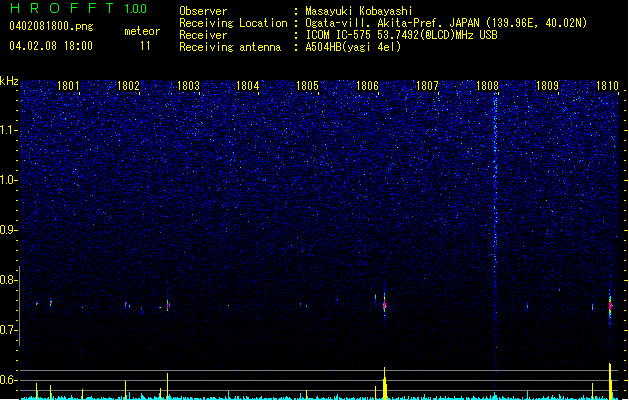
Task: Click the 1.0 kHz axis label
Action: click(9, 180)
